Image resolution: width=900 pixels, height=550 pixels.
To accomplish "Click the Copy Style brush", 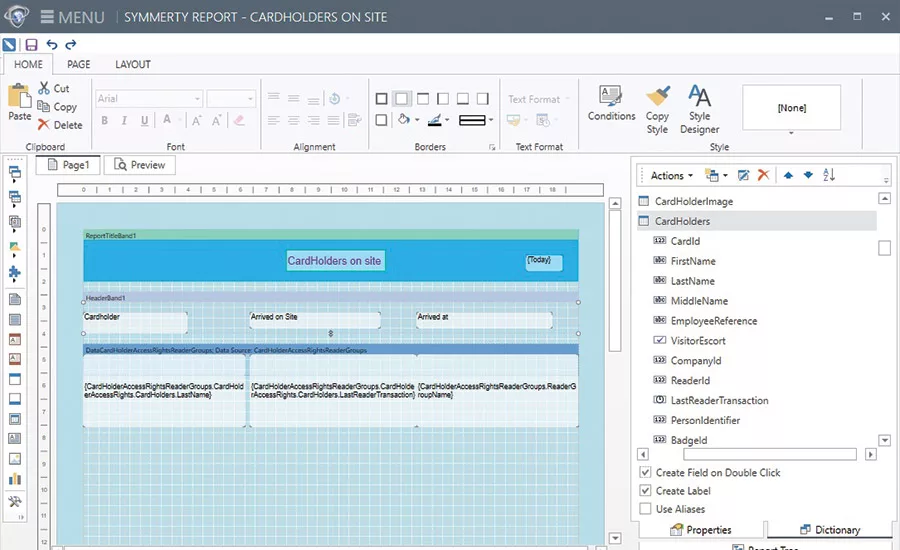I will tap(657, 110).
